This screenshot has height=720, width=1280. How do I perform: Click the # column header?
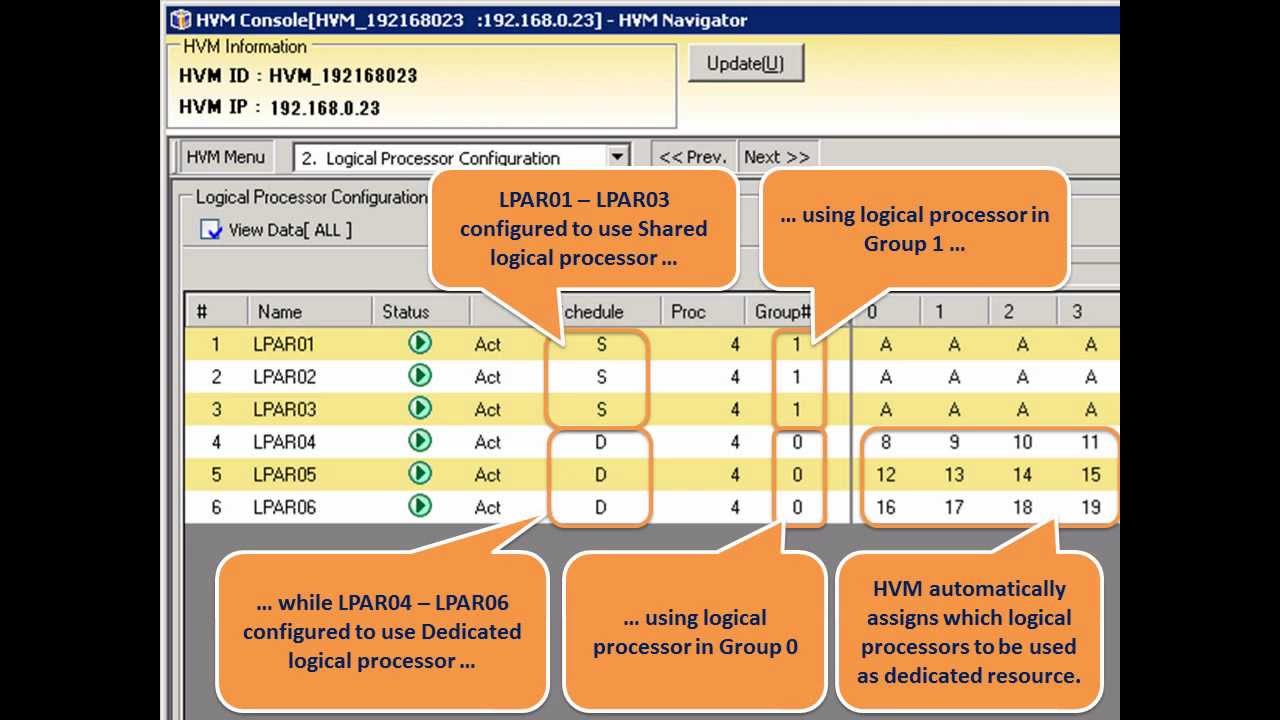pyautogui.click(x=216, y=312)
